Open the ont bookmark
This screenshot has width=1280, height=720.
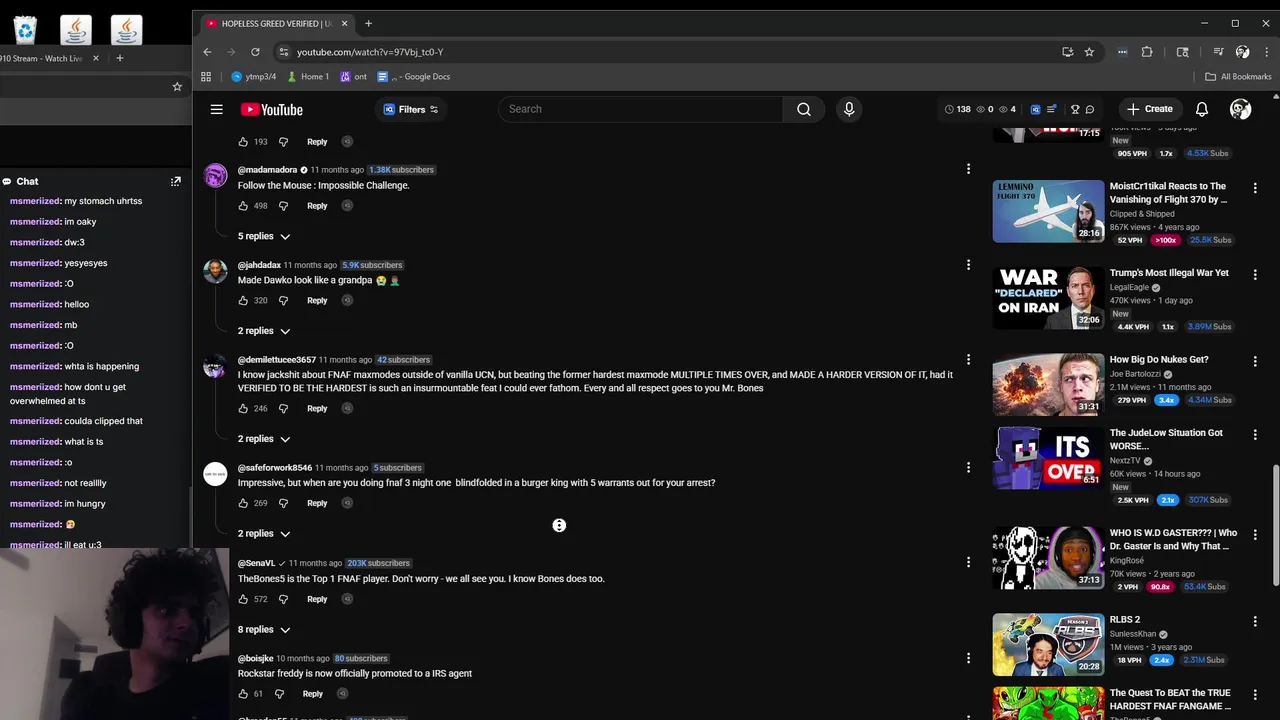click(354, 76)
